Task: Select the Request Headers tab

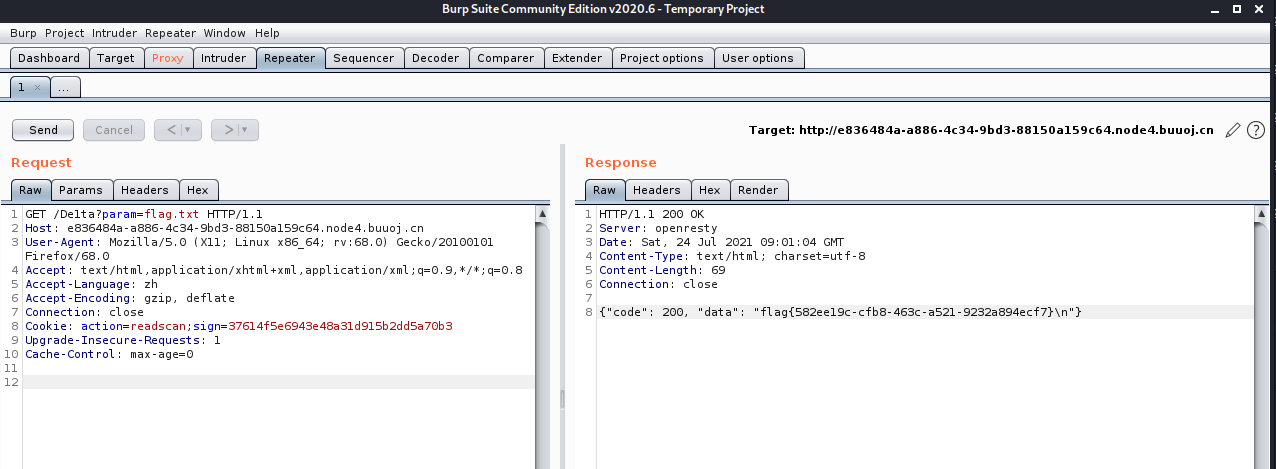Action: (146, 190)
